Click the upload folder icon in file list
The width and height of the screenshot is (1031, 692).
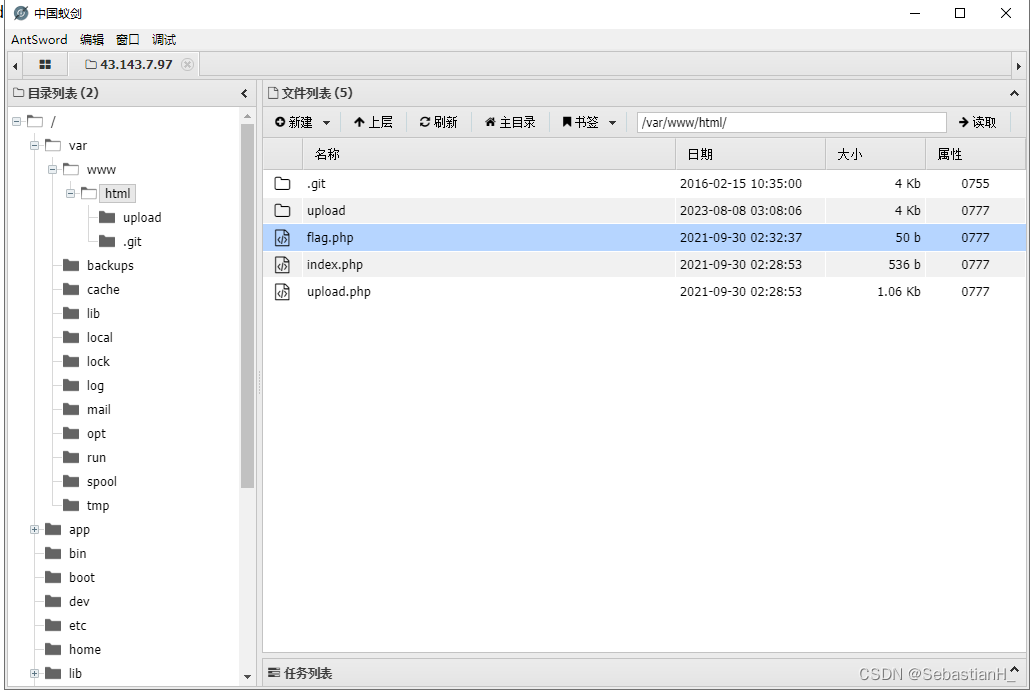[x=283, y=211]
